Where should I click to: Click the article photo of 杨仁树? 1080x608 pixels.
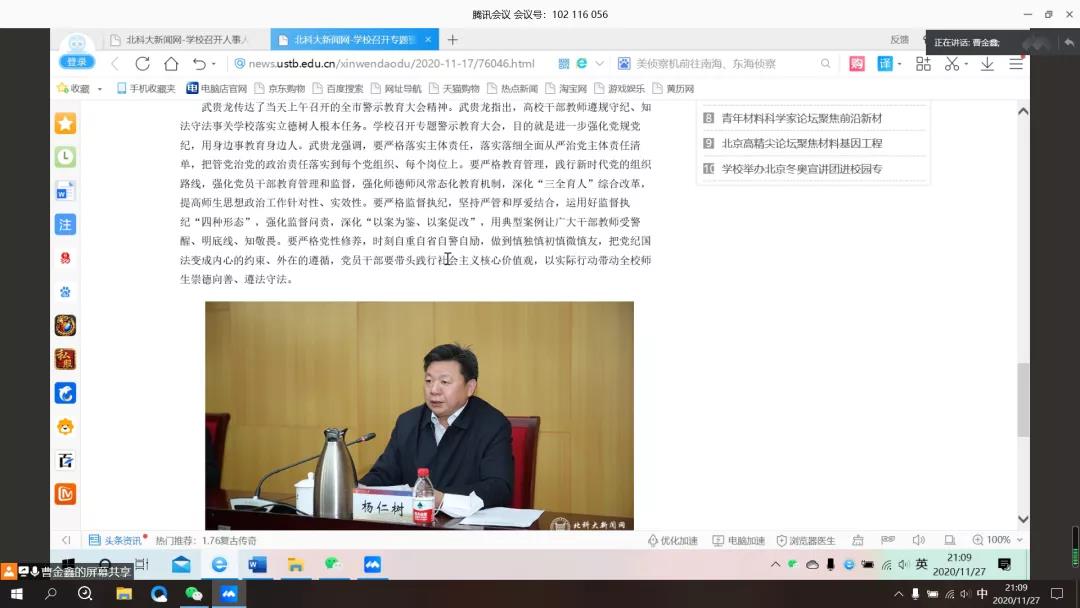coord(419,415)
